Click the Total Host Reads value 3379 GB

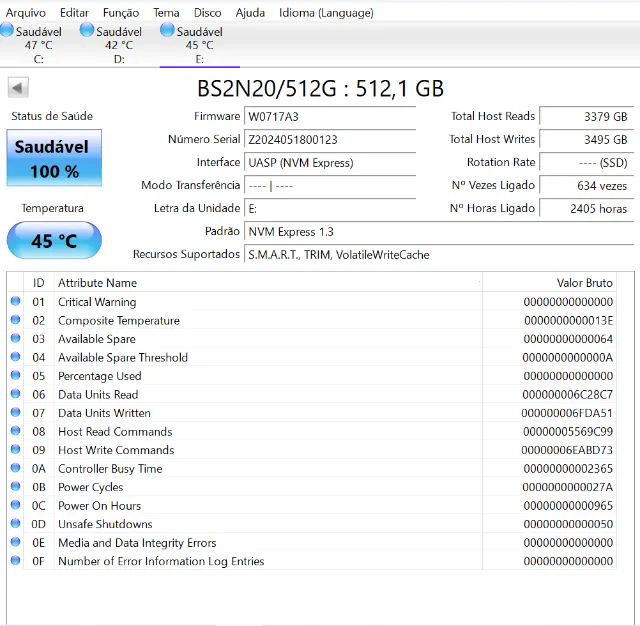587,116
